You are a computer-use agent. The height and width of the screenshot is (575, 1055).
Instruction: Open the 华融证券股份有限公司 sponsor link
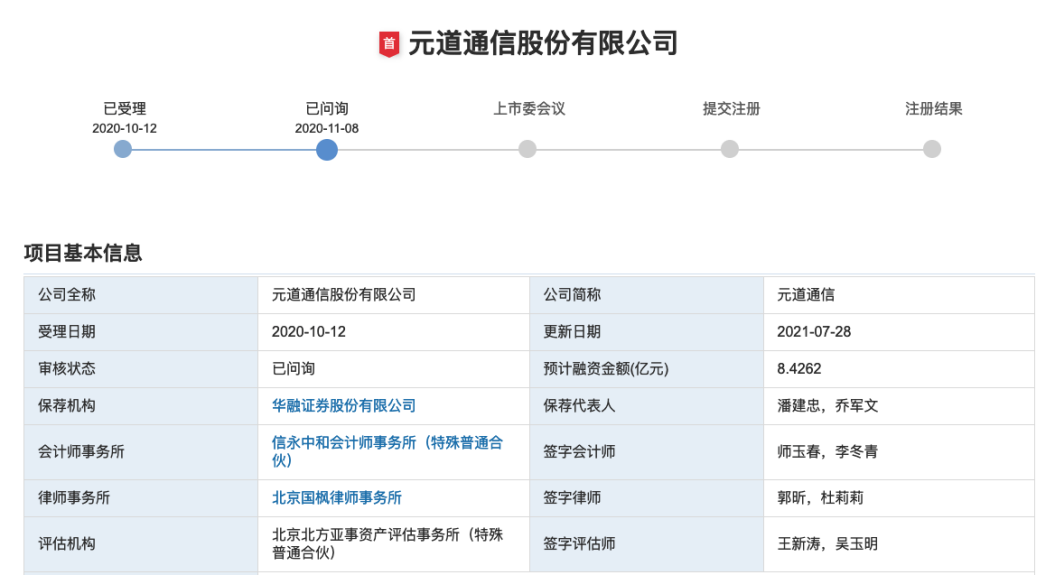343,406
